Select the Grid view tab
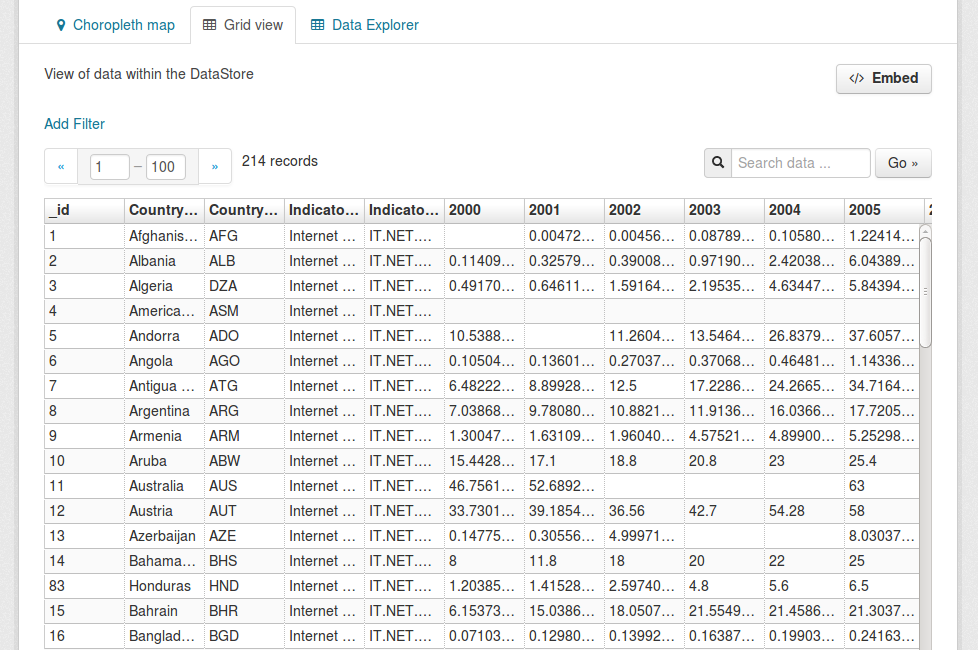 (x=243, y=25)
